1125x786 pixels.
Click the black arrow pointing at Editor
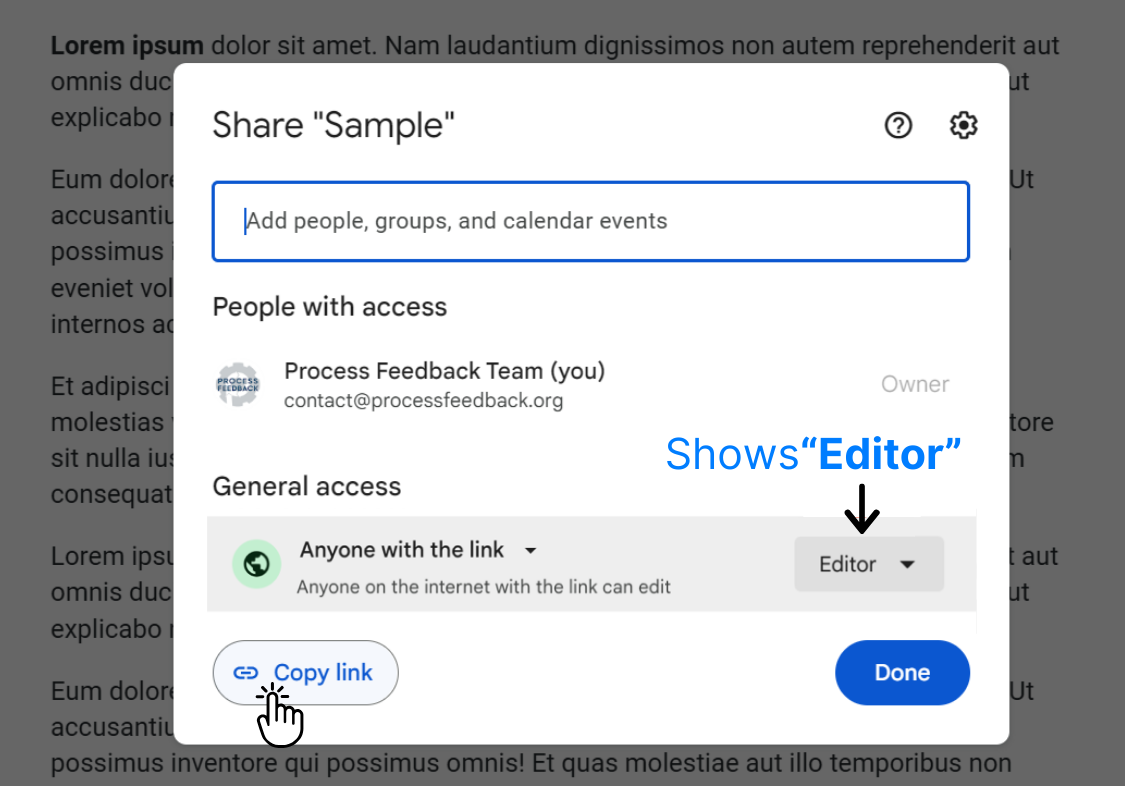pos(861,509)
